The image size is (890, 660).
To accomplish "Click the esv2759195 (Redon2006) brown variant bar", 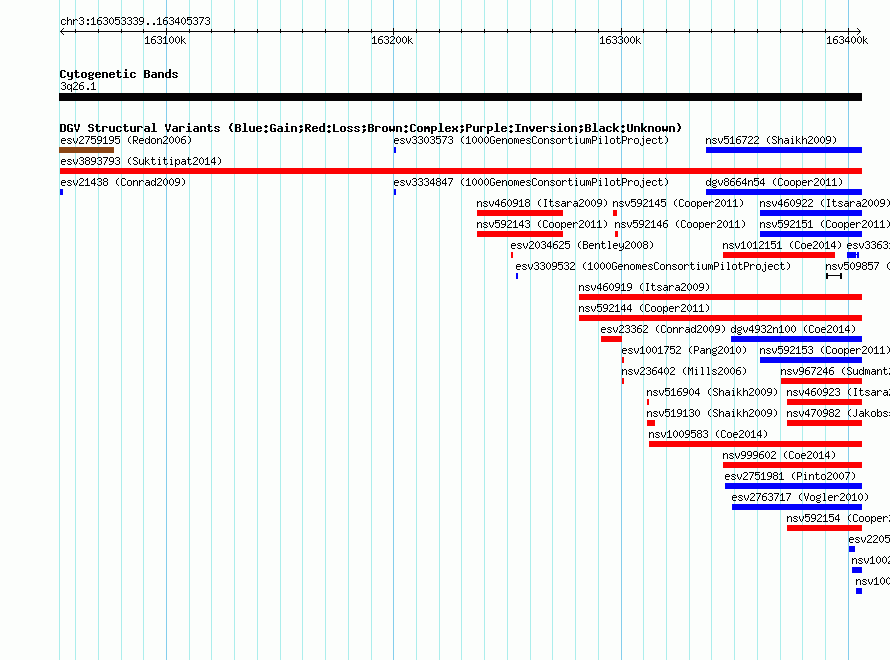I will [x=86, y=150].
